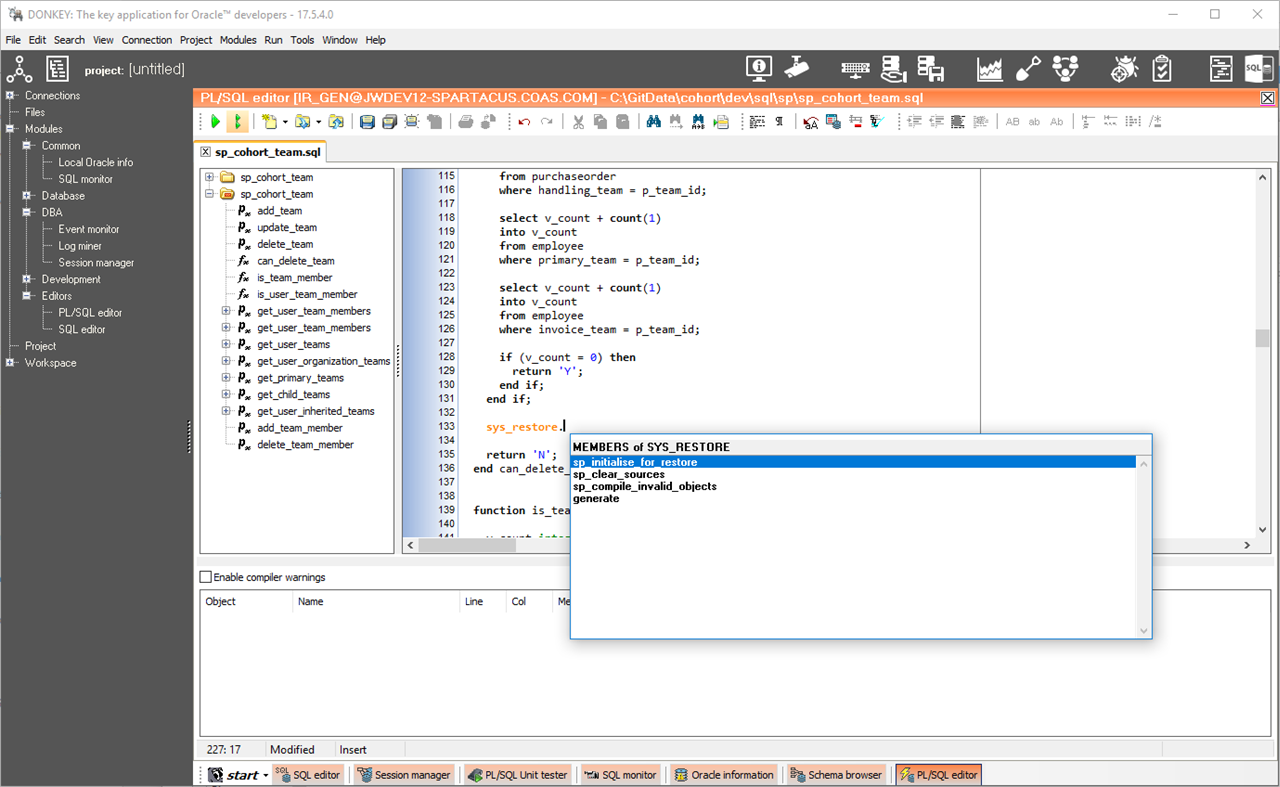Click the Session manager taskbar button
The width and height of the screenshot is (1280, 787).
click(x=404, y=775)
